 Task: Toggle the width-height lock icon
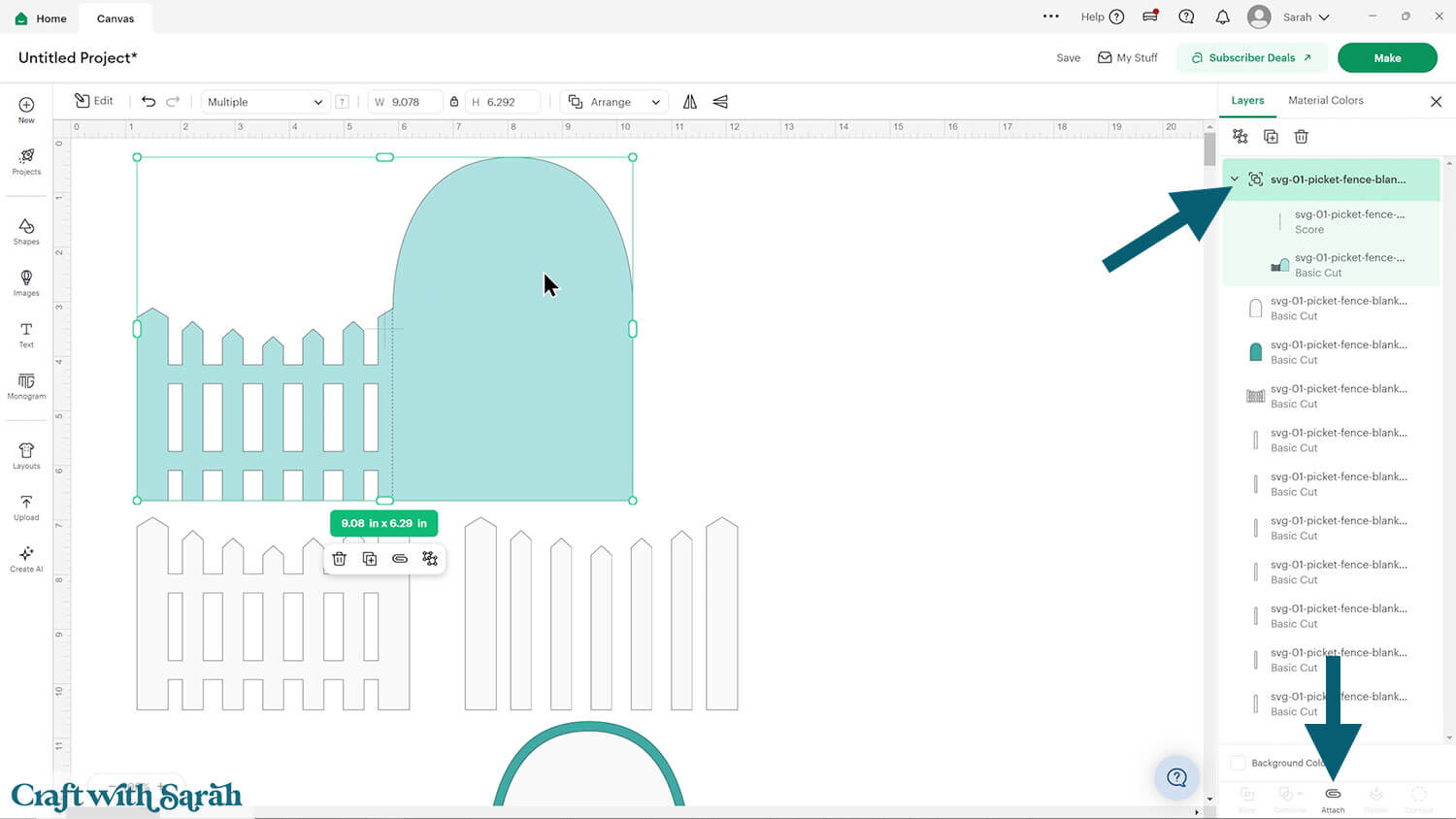[x=454, y=102]
